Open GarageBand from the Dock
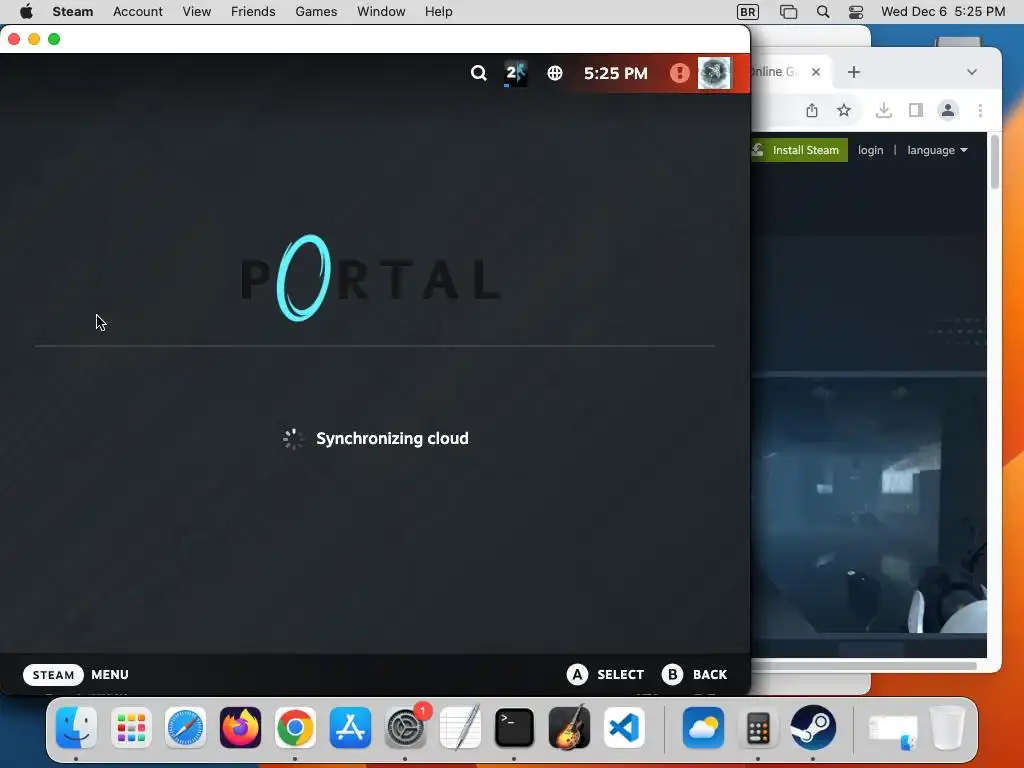Image resolution: width=1024 pixels, height=768 pixels. (569, 728)
